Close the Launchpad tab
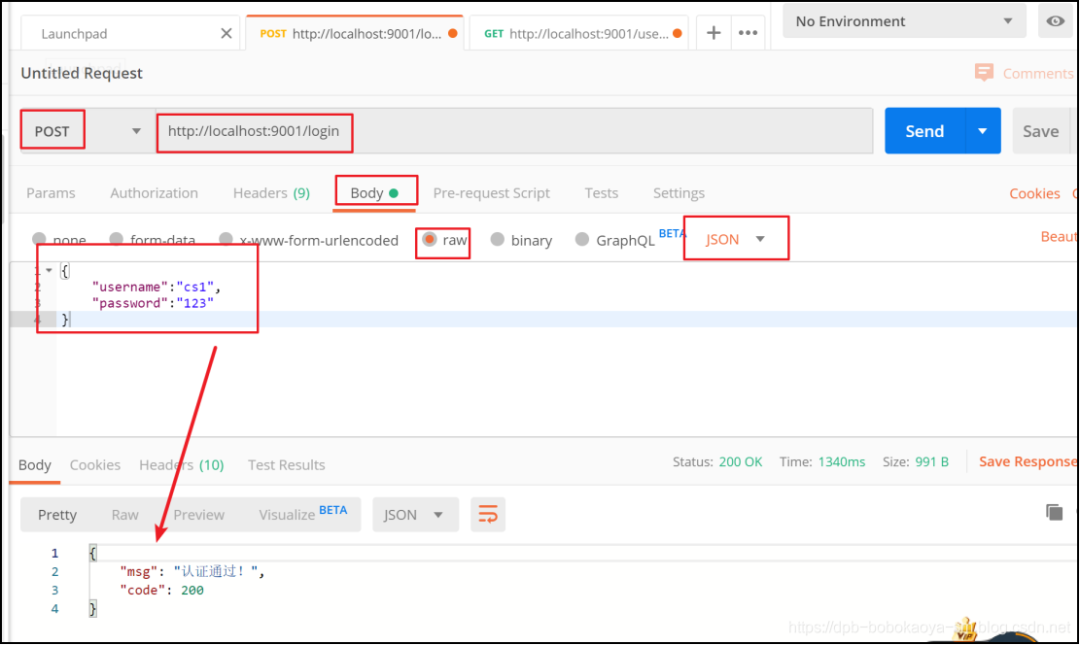 [226, 31]
